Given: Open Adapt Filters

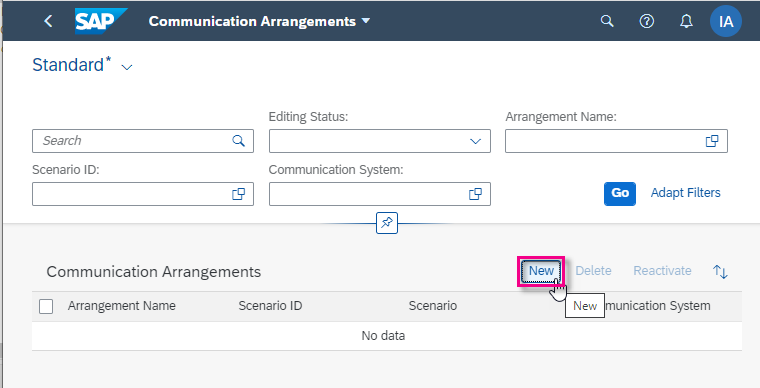Looking at the screenshot, I should (685, 193).
